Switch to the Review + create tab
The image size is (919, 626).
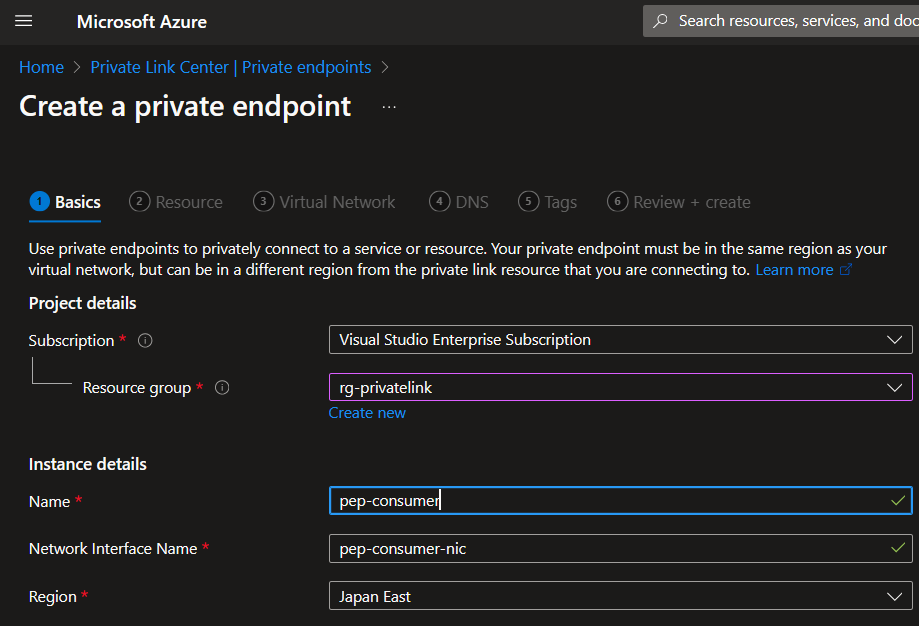tap(678, 201)
